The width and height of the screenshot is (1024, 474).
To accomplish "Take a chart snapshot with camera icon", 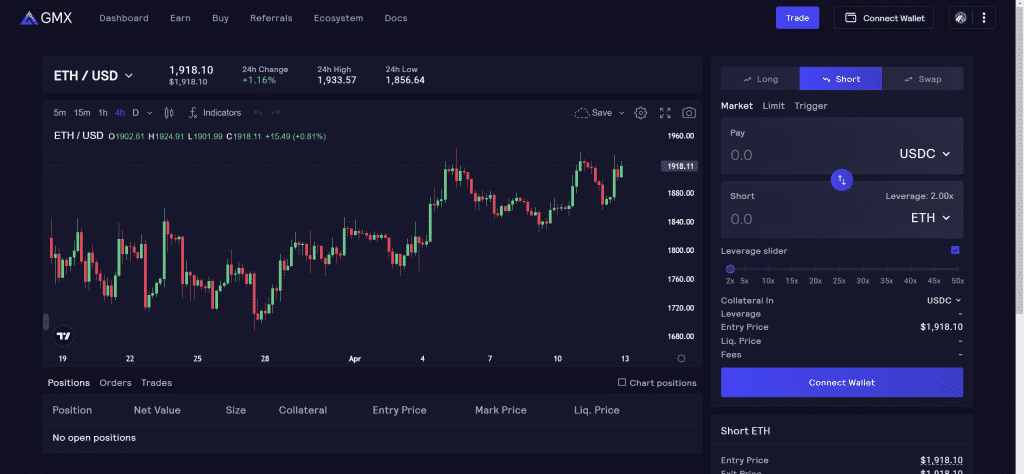I will click(x=689, y=113).
